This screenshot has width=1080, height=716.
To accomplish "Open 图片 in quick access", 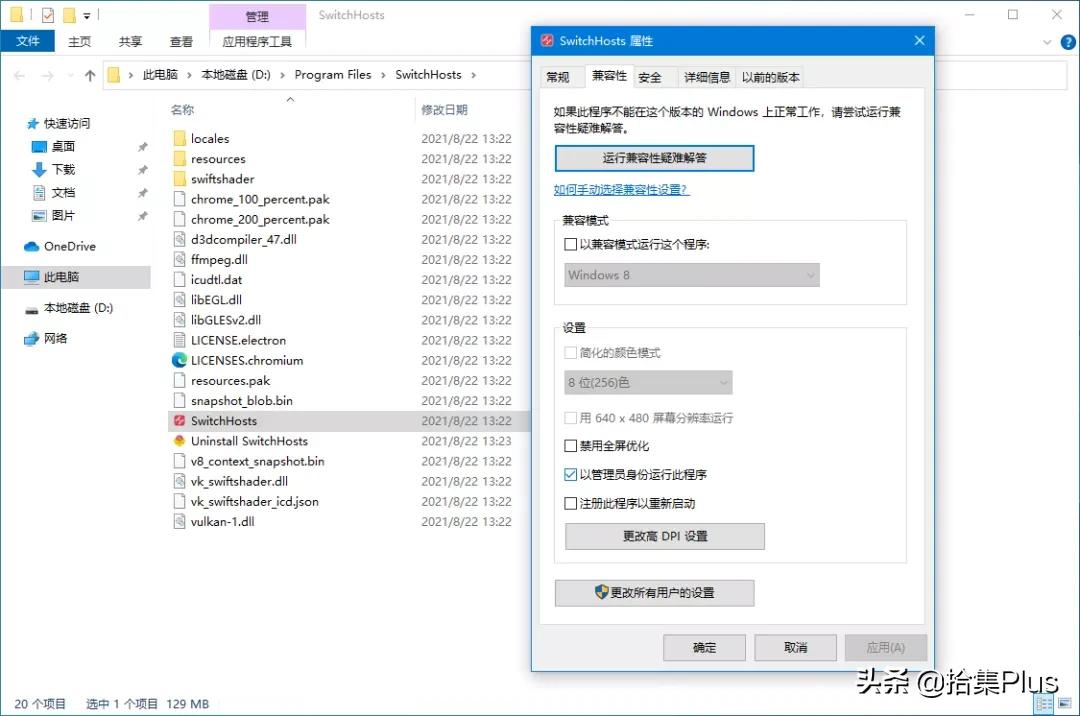I will click(54, 215).
